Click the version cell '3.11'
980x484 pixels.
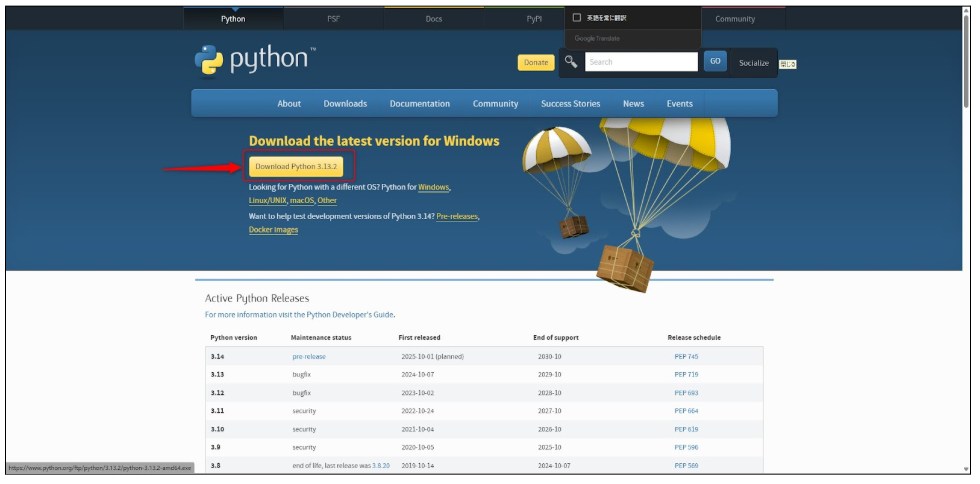point(218,411)
